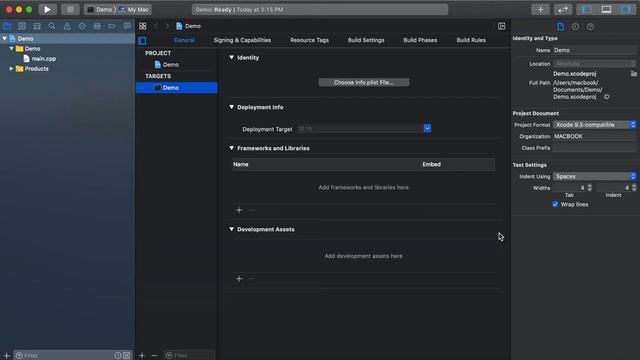The width and height of the screenshot is (640, 360).
Task: Stop the running scheme
Action: (x=70, y=9)
